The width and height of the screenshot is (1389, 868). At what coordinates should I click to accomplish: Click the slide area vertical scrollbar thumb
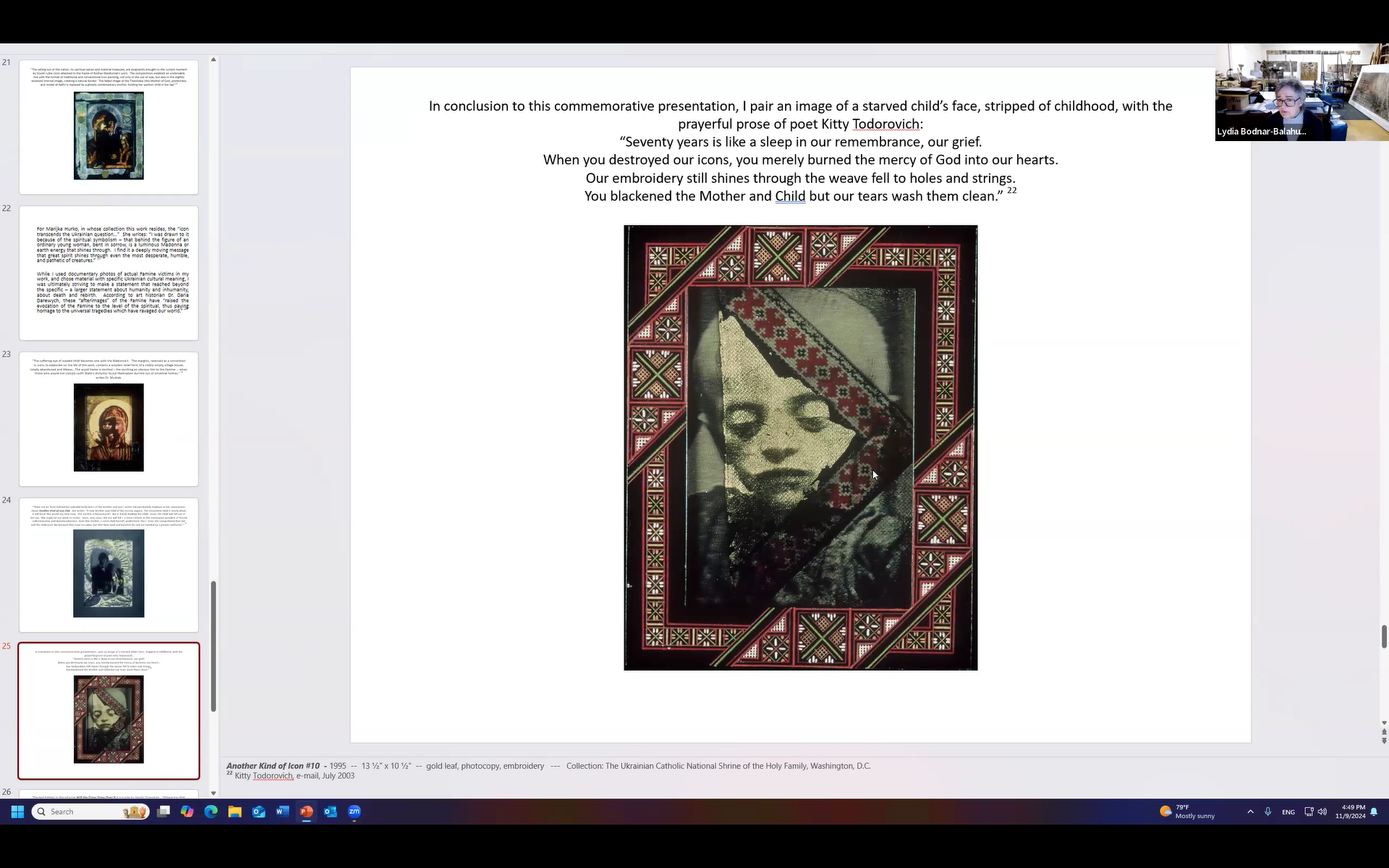[1384, 637]
